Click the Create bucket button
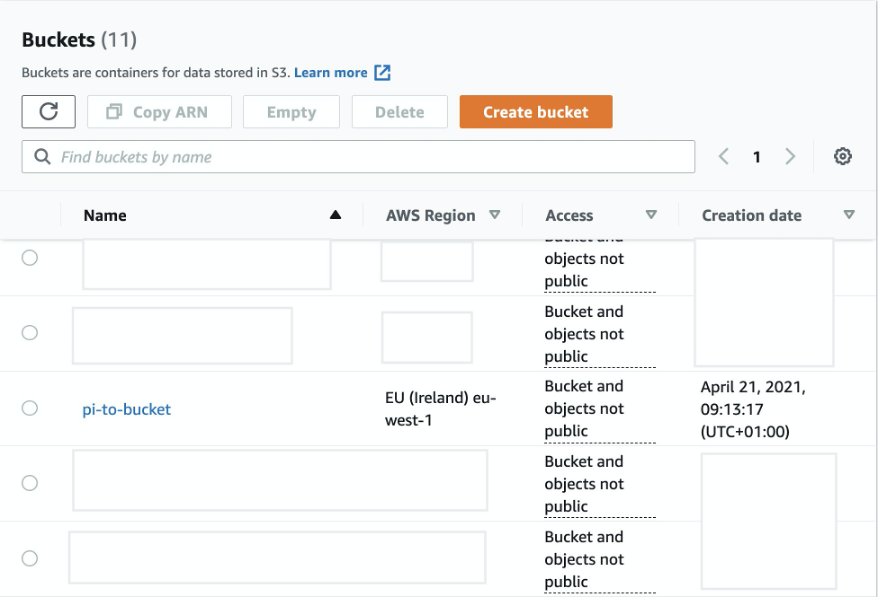879x597 pixels. click(536, 112)
